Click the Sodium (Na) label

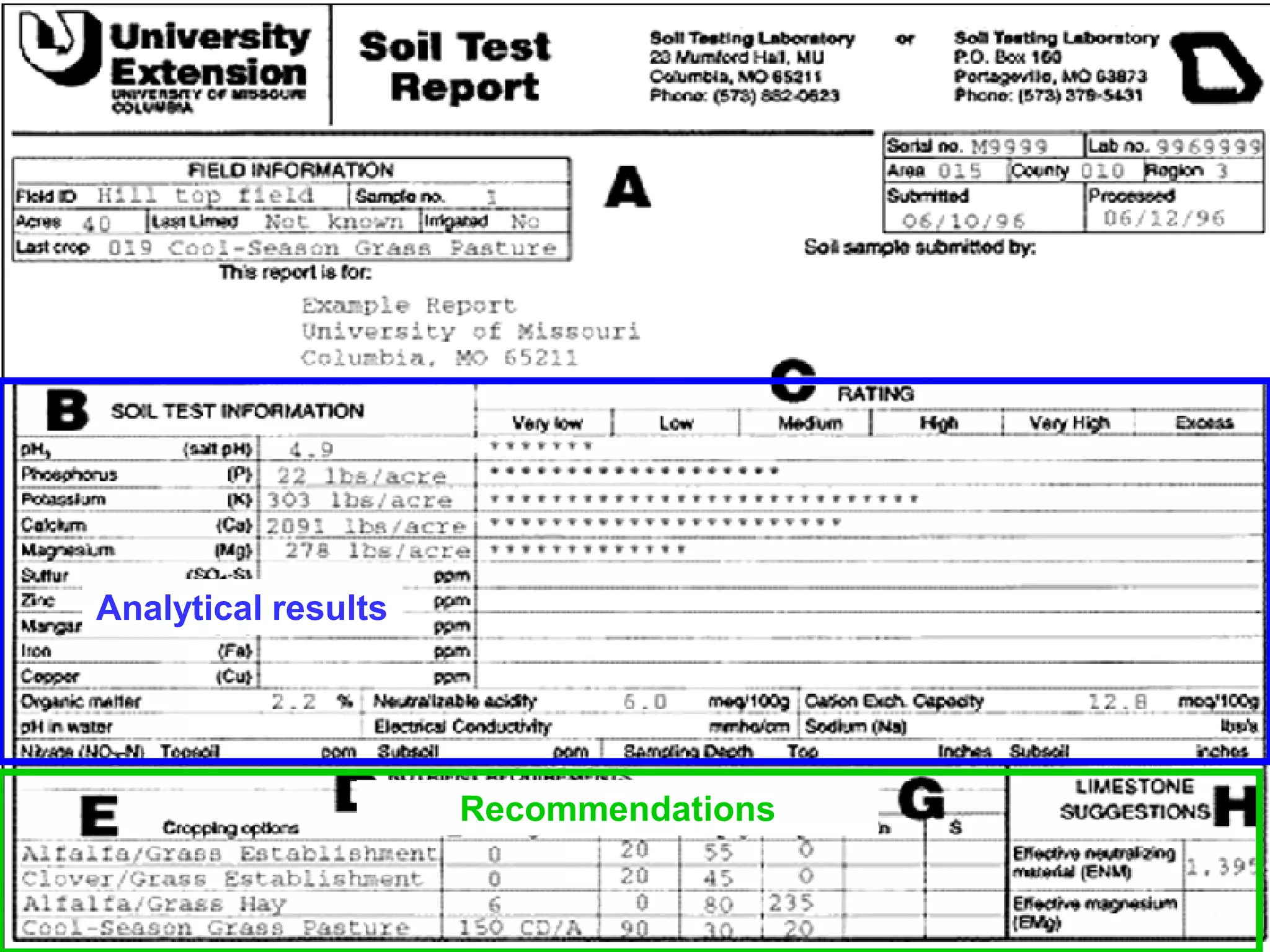856,726
